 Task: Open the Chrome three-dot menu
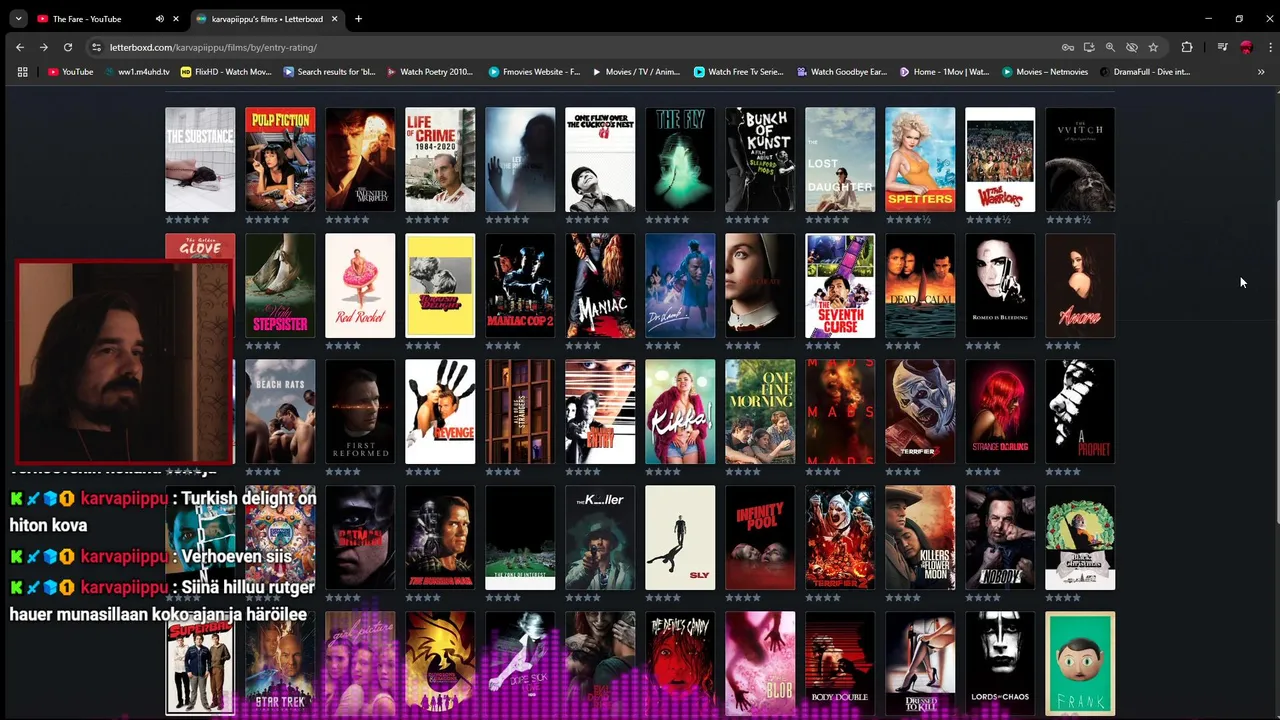point(1270,47)
